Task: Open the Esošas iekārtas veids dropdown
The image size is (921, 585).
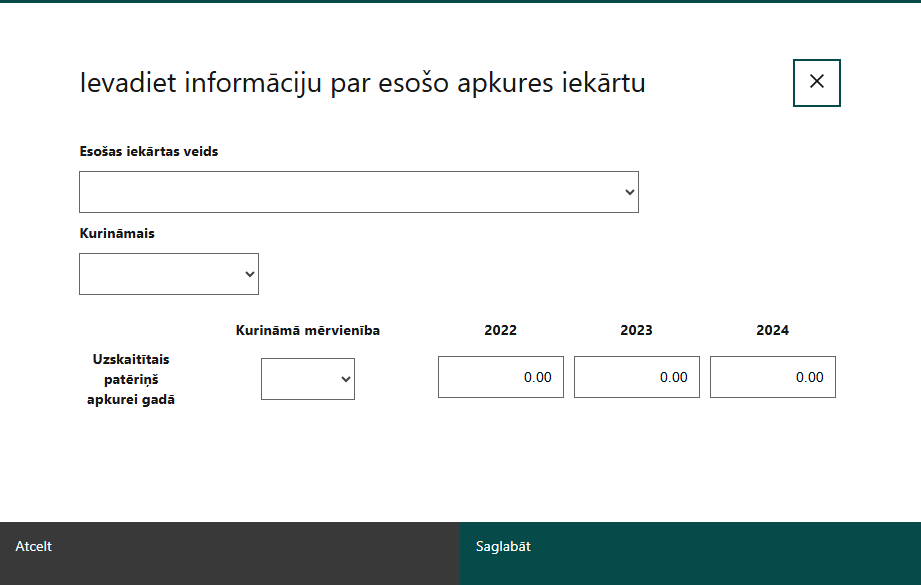Action: (x=359, y=192)
